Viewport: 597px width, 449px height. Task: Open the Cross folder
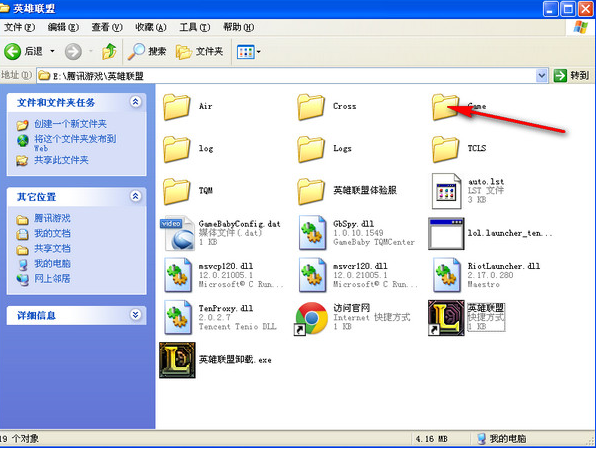click(x=311, y=107)
